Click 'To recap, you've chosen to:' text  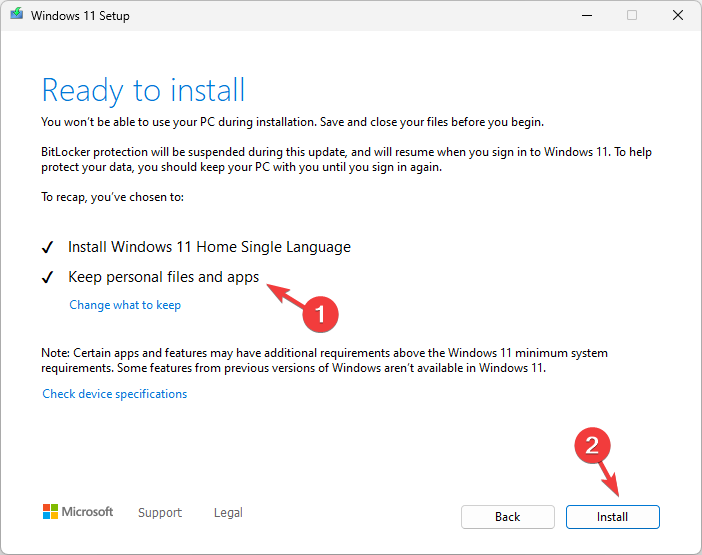click(112, 197)
